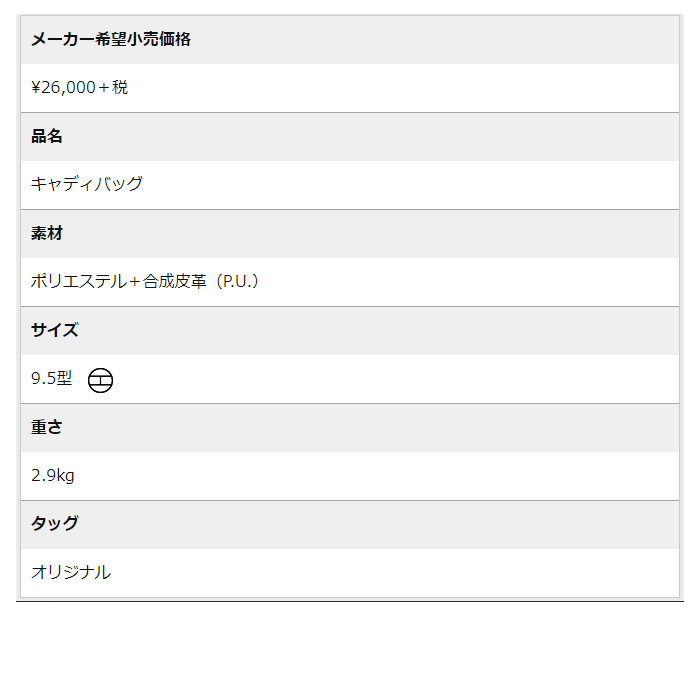Click the オリジナル tag value
This screenshot has height=700, width=700.
point(71,572)
